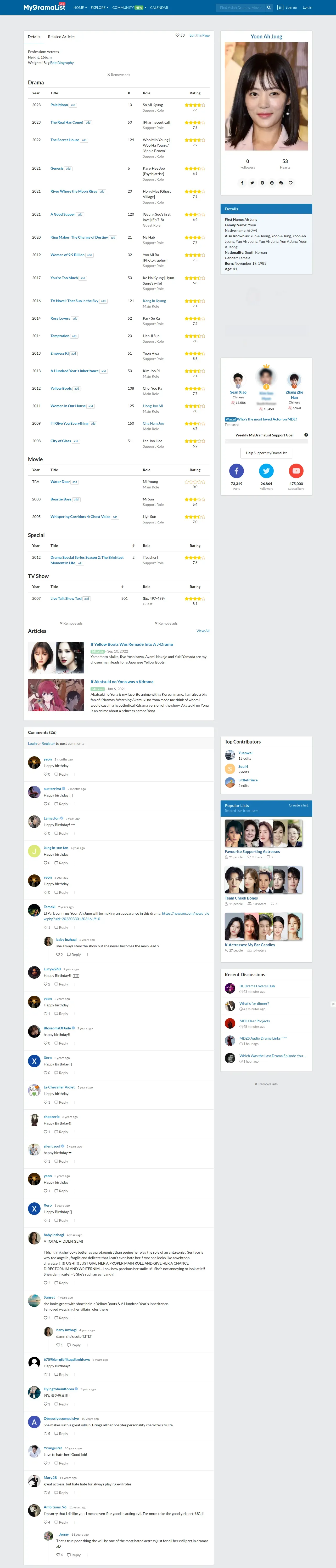Click Create a list in Popular Lists

tap(298, 805)
